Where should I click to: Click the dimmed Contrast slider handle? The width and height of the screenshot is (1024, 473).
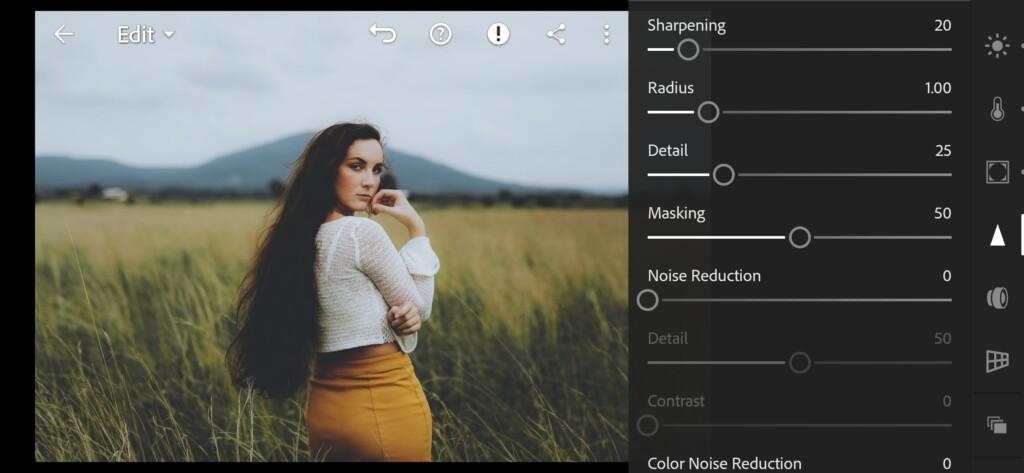(647, 425)
